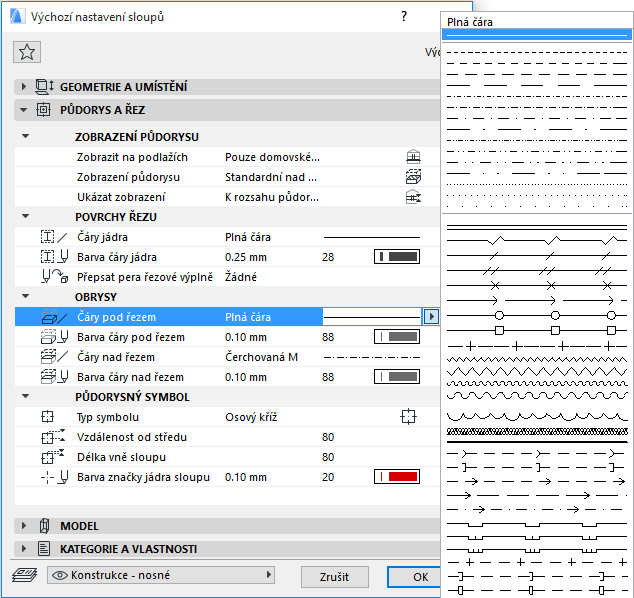The height and width of the screenshot is (598, 634).
Task: Expand the Kategorie a vlastnosti panel
Action: 23,549
